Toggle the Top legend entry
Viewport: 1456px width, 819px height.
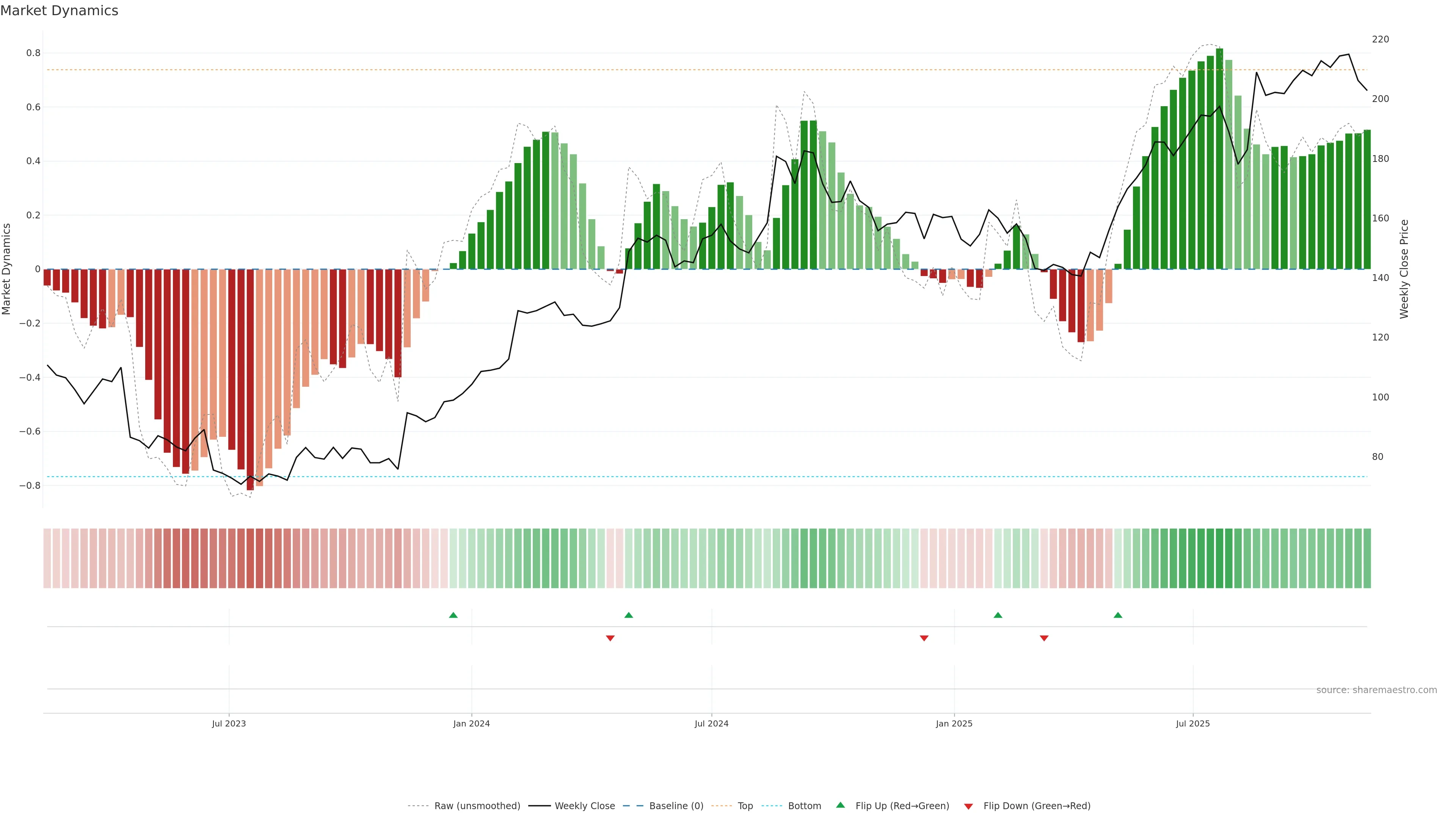tap(745, 805)
